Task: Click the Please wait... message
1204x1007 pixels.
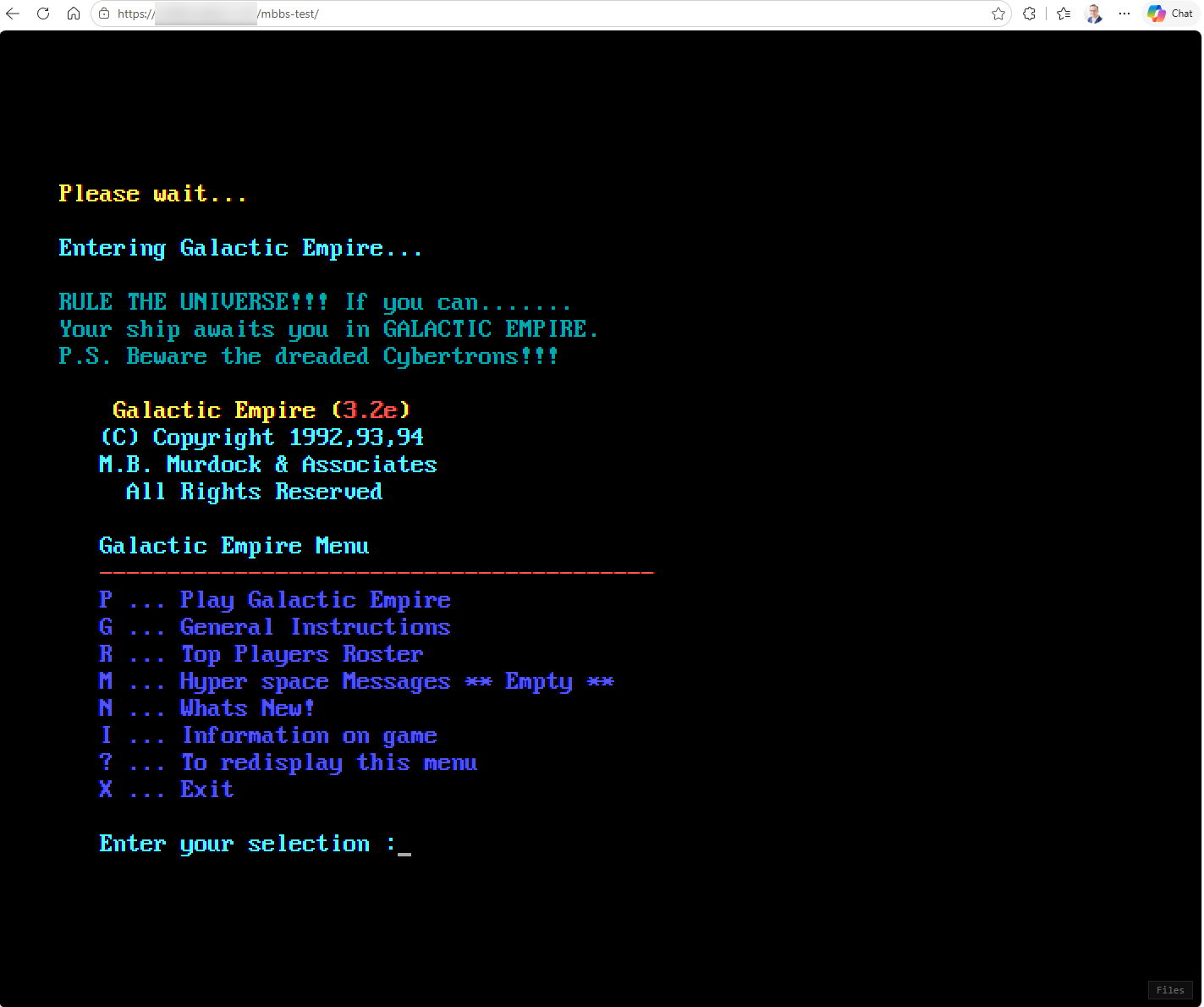Action: [x=153, y=194]
